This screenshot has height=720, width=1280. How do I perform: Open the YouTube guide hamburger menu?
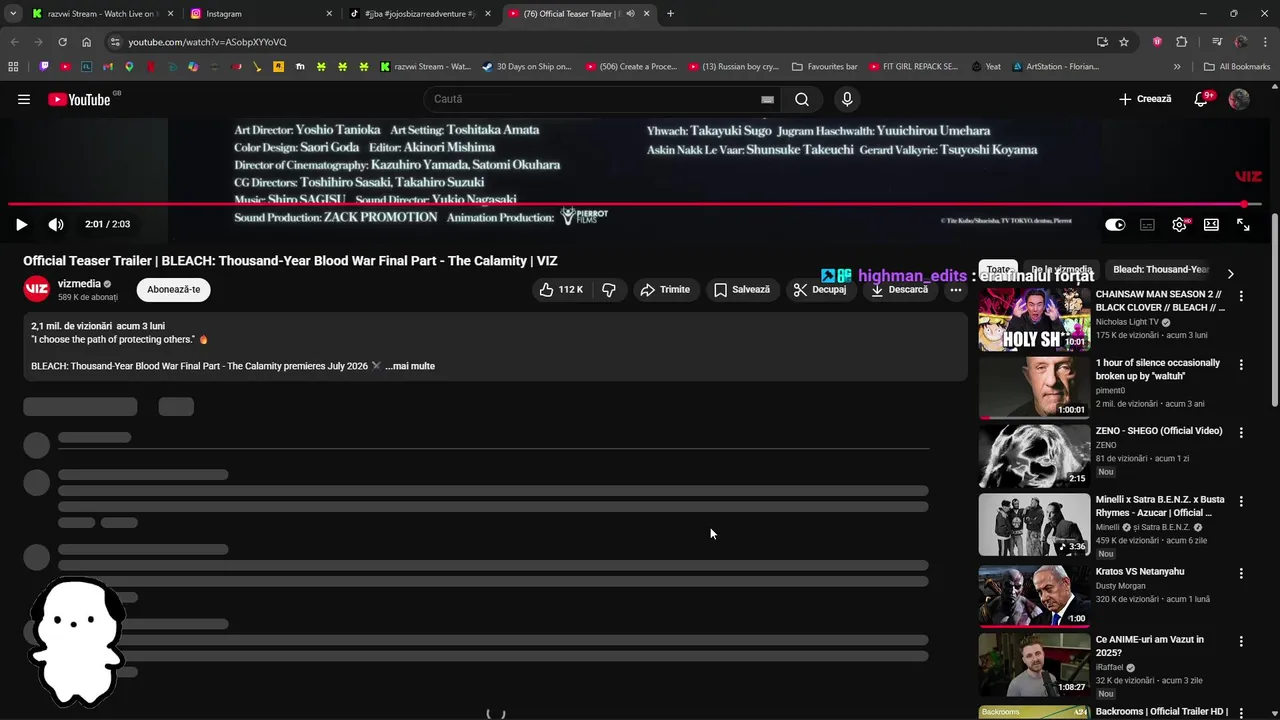coord(24,99)
